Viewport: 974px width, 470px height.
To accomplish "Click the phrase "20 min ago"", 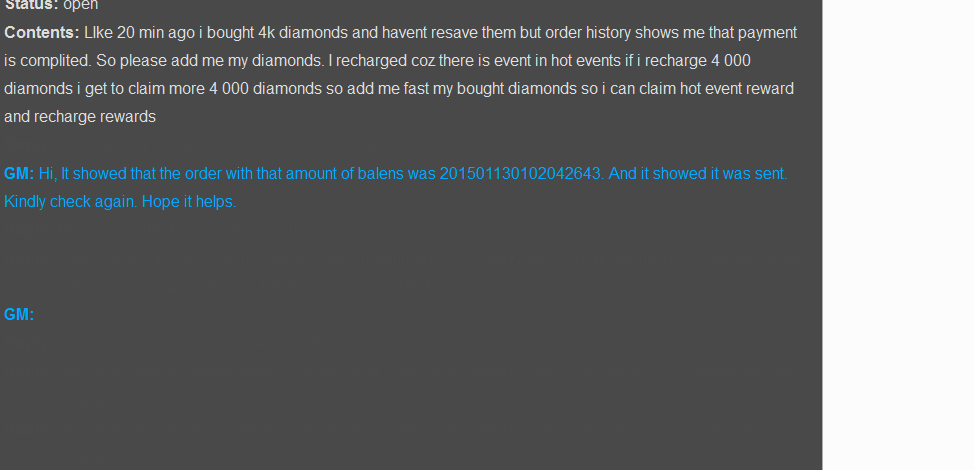I will 158,32.
